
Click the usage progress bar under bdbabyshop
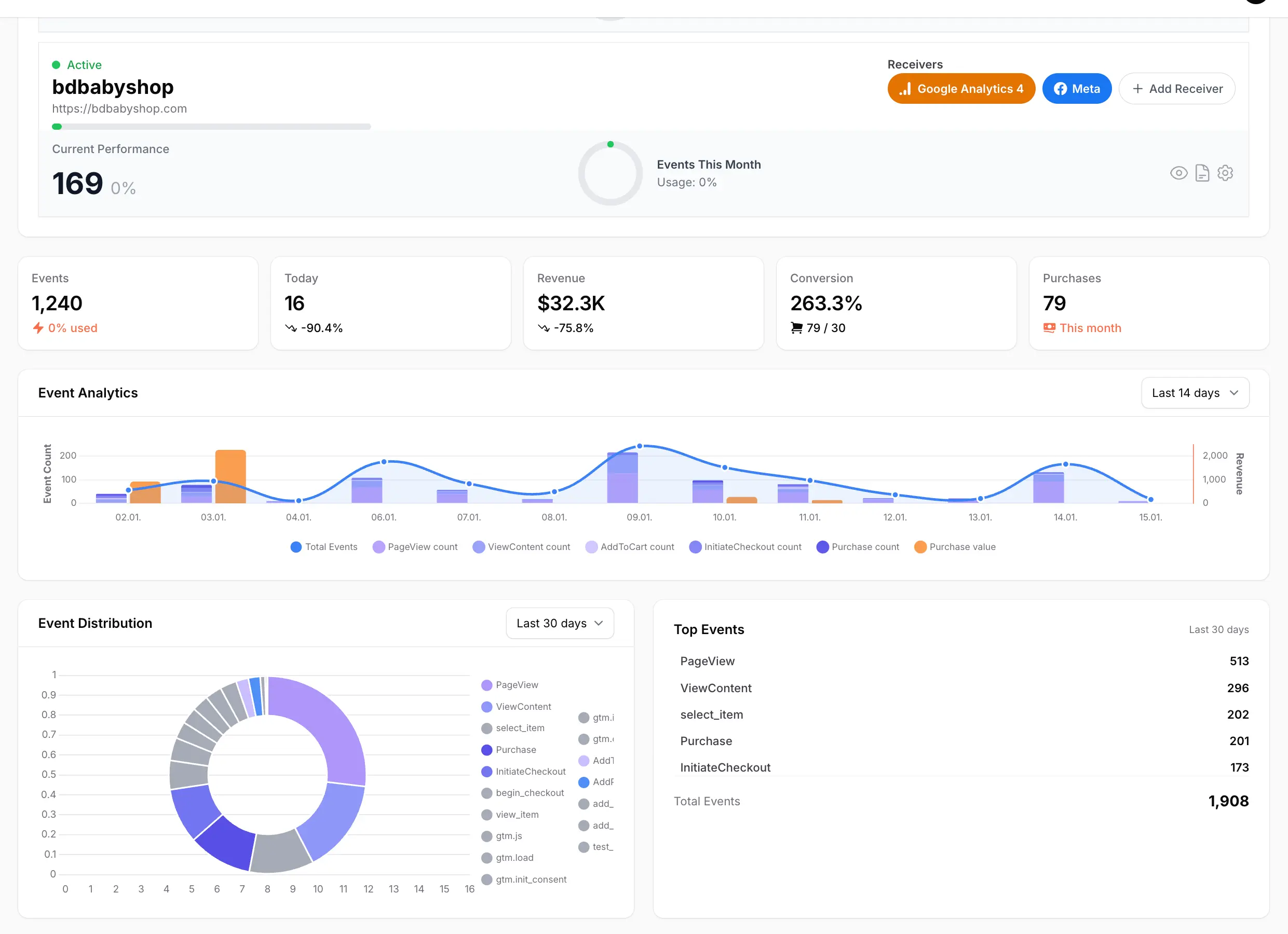pos(211,127)
